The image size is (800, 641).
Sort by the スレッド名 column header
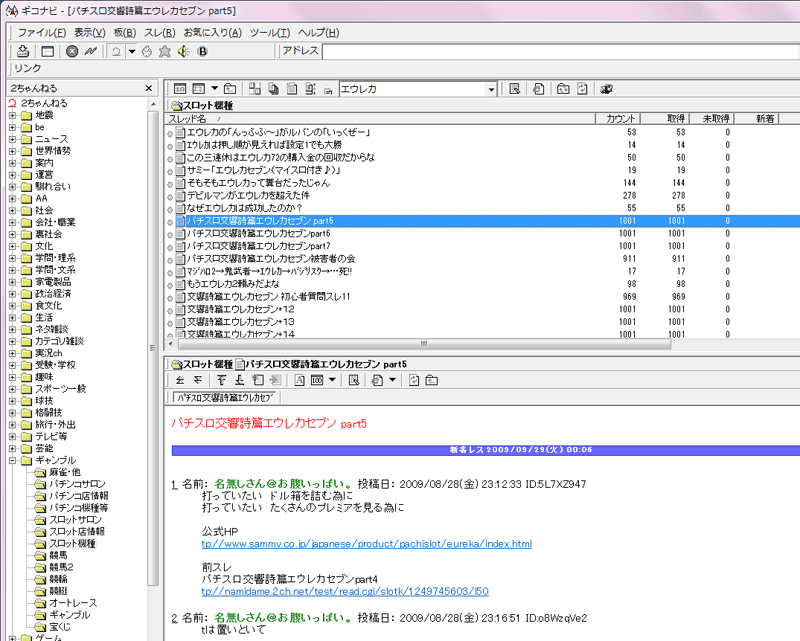click(x=381, y=119)
